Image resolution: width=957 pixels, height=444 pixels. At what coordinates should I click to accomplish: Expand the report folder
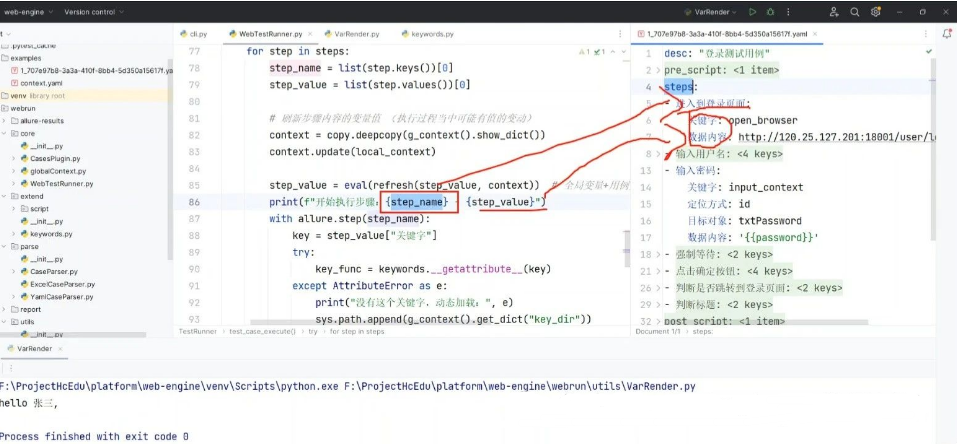(x=4, y=310)
